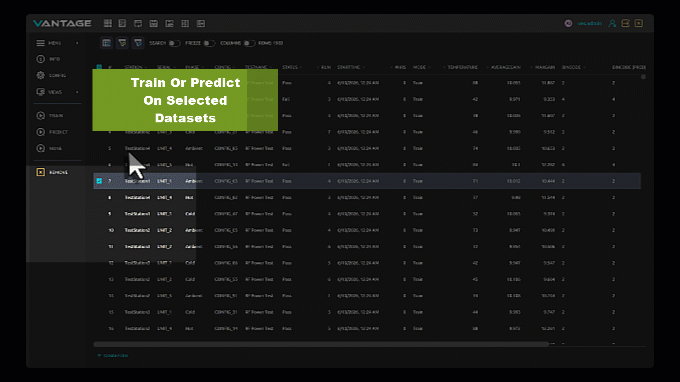Viewport: 680px width, 382px height.
Task: Sort by the Run column header
Action: (x=326, y=67)
